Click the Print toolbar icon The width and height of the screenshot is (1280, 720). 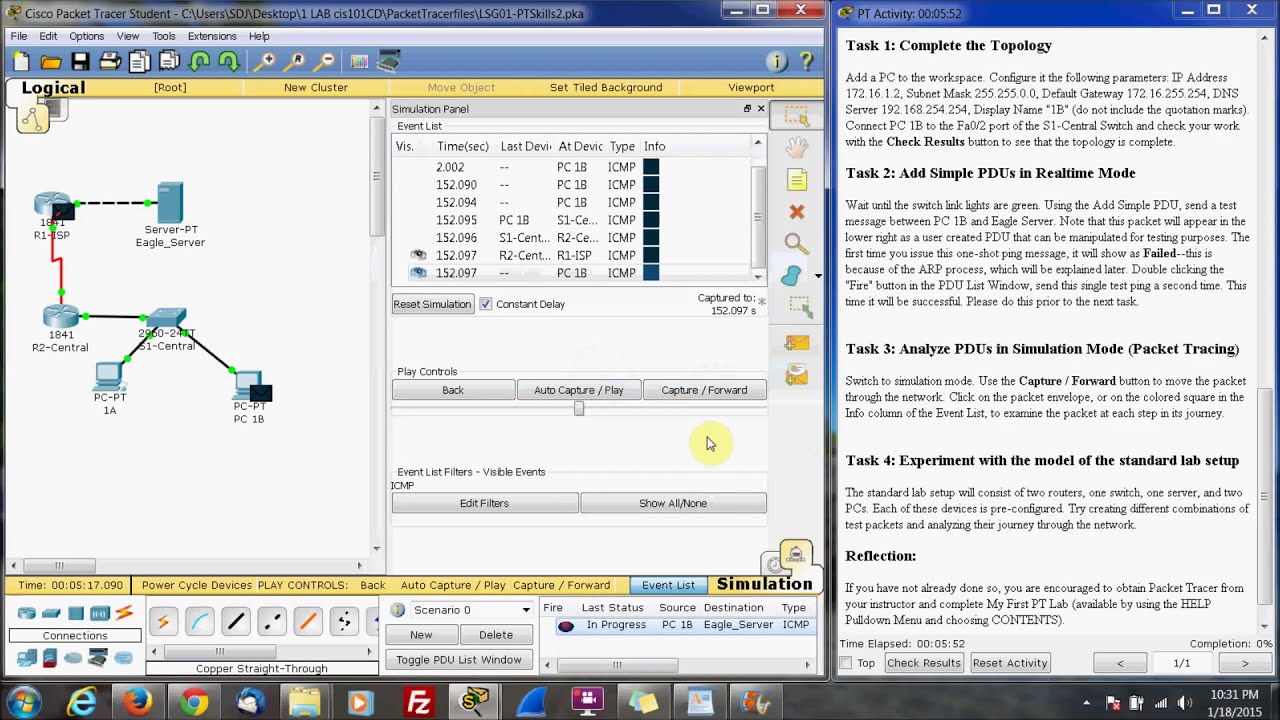tap(110, 62)
